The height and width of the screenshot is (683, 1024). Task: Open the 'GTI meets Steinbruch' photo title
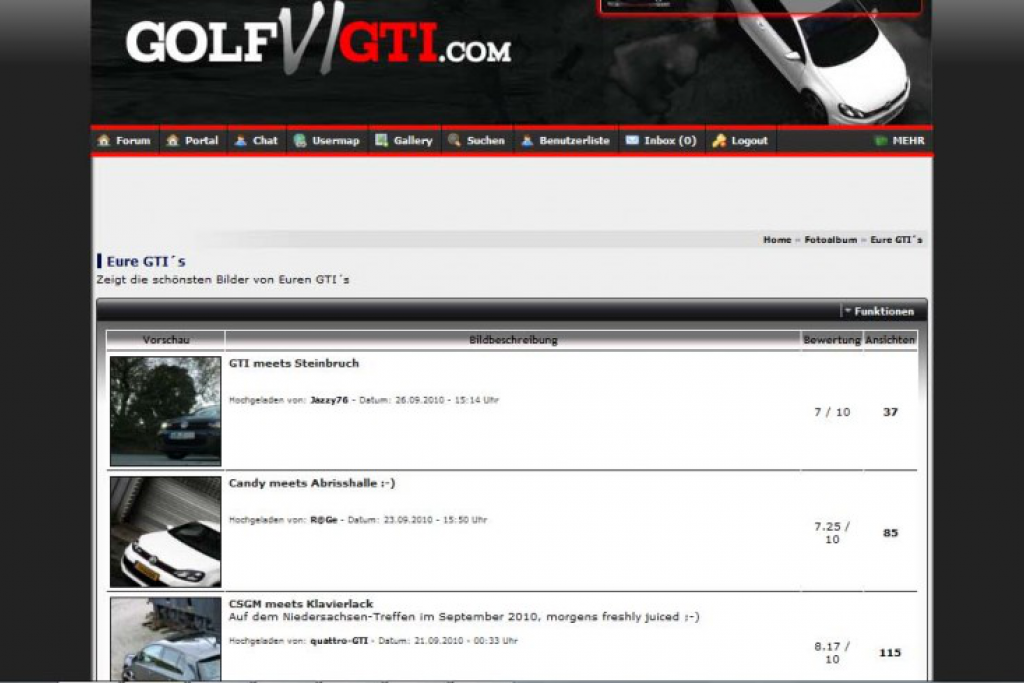pyautogui.click(x=293, y=363)
